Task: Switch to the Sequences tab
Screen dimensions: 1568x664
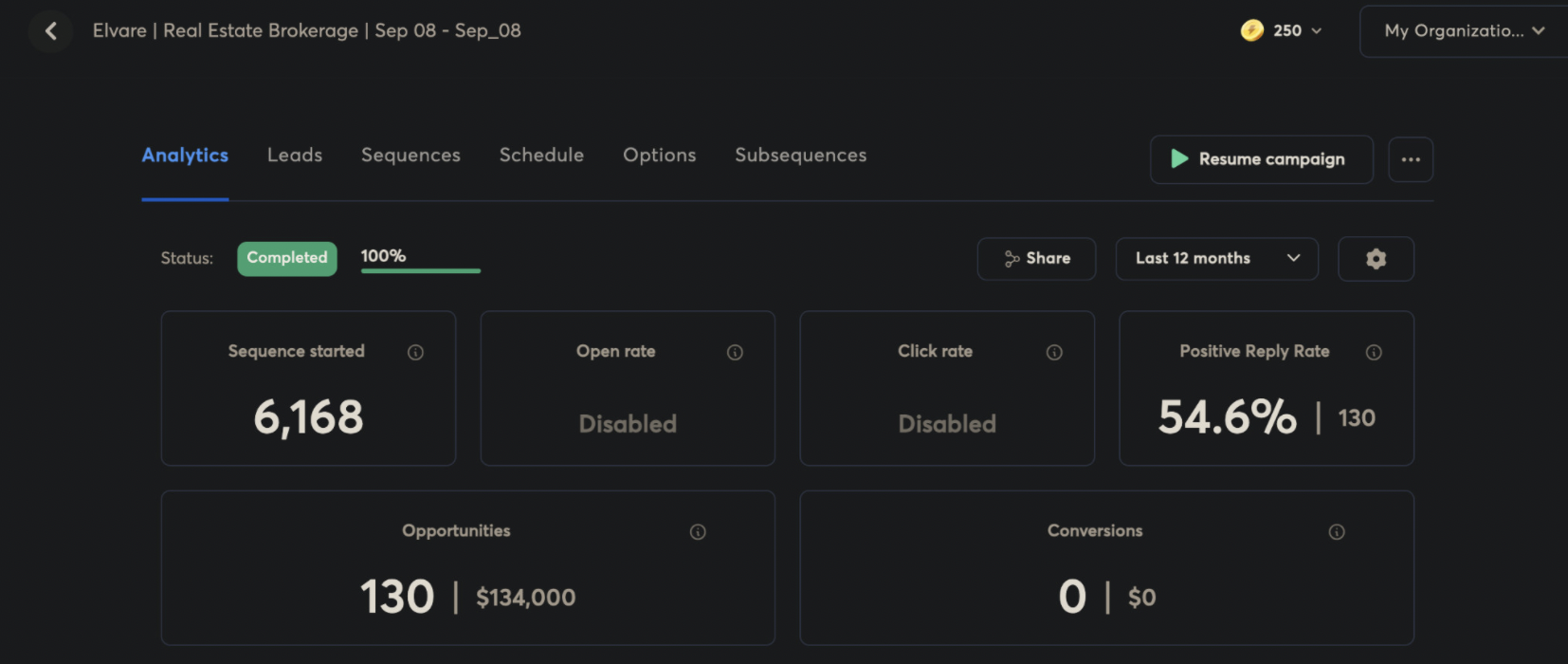Action: point(410,156)
